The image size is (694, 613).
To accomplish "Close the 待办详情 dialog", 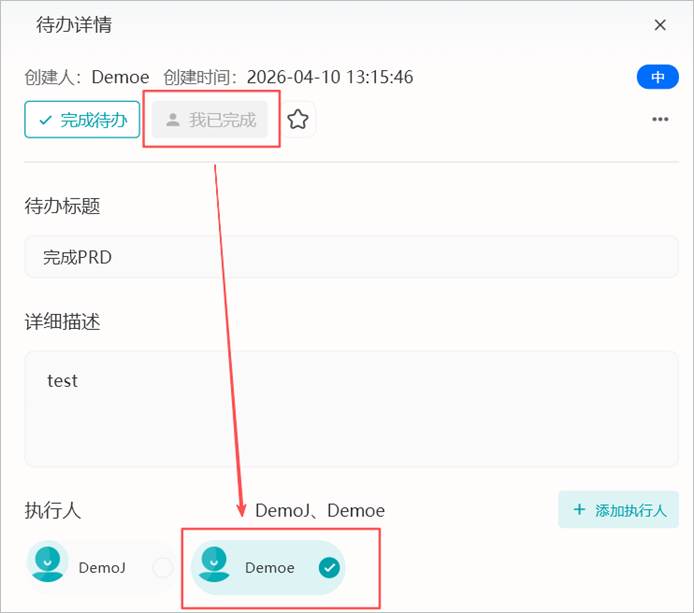I will coord(660,25).
